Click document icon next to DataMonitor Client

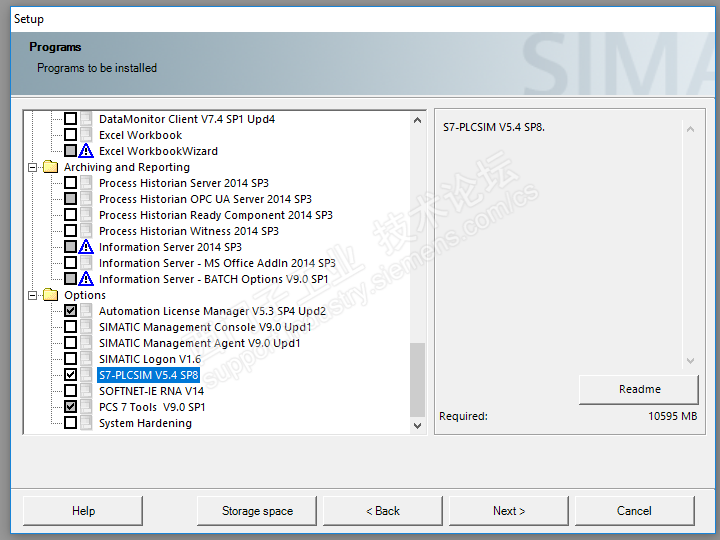[86, 119]
